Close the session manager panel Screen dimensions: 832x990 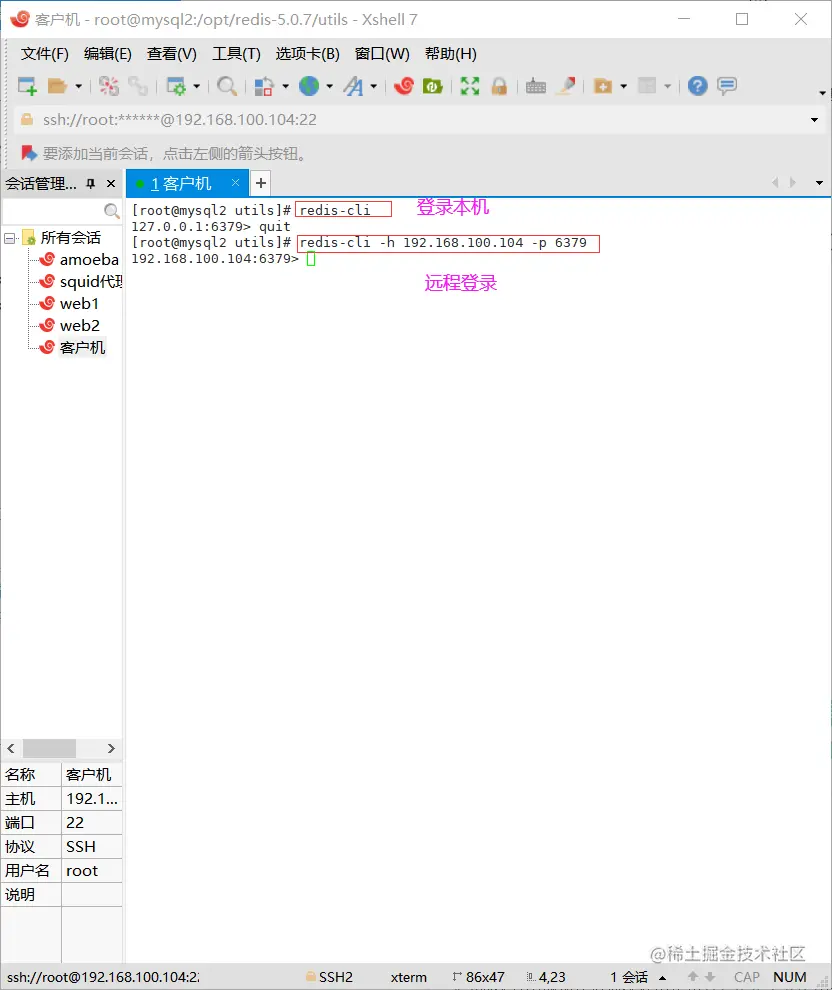pyautogui.click(x=111, y=184)
